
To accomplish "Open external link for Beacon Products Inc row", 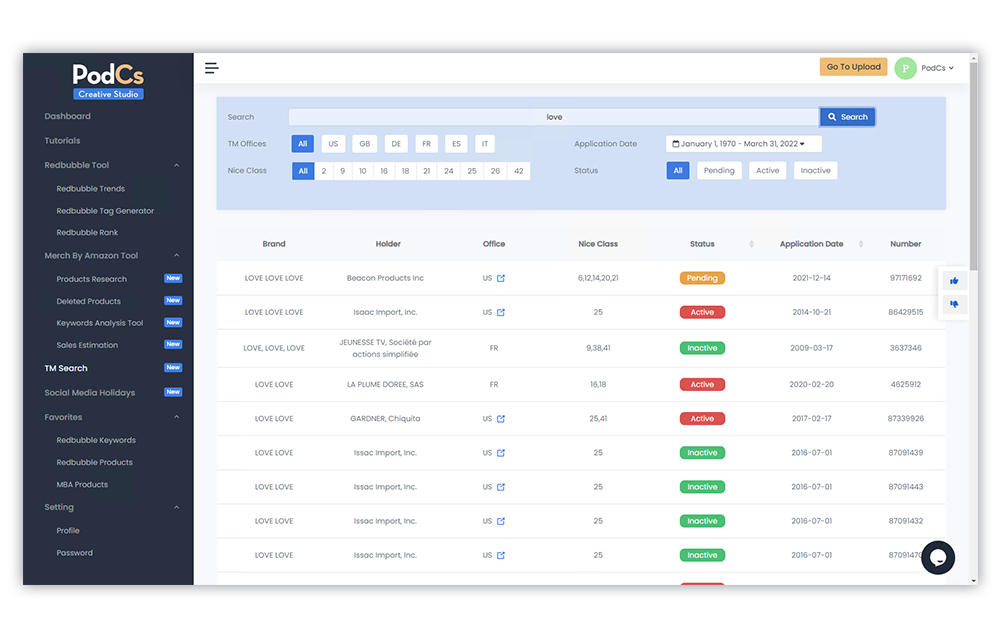I will pyautogui.click(x=501, y=278).
